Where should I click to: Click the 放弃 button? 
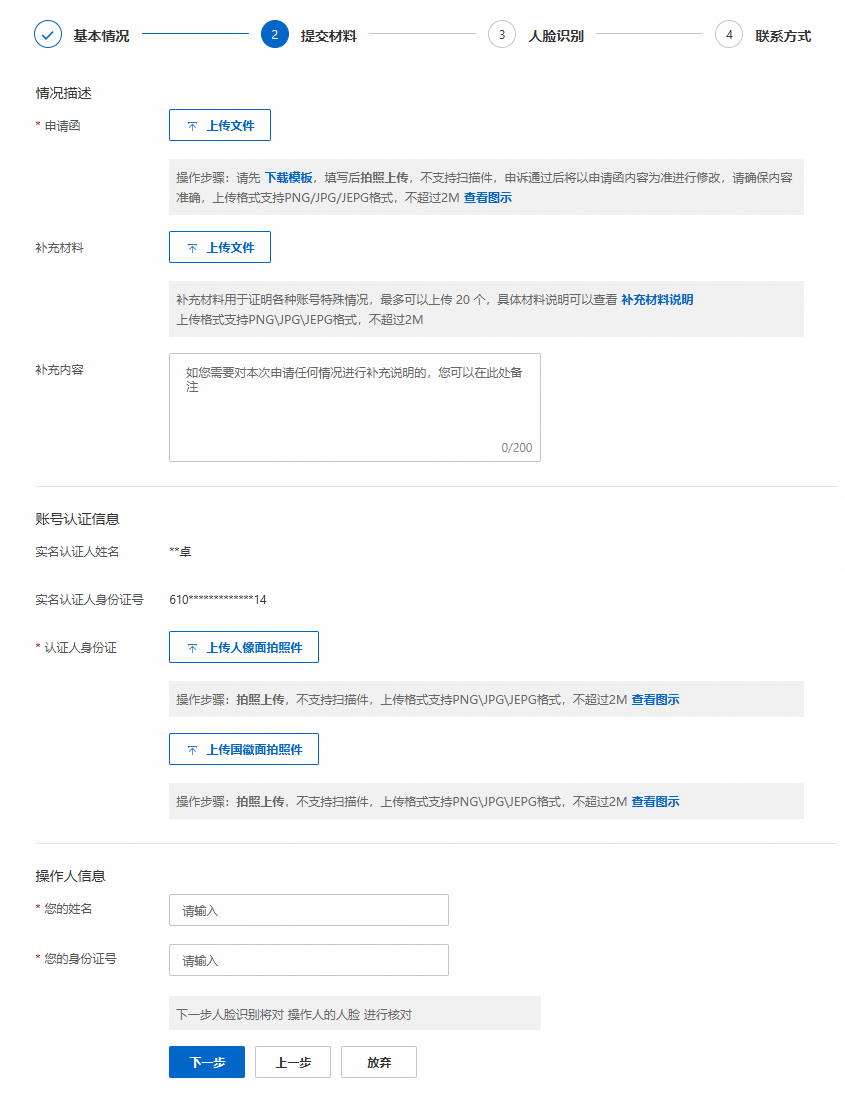click(379, 1062)
